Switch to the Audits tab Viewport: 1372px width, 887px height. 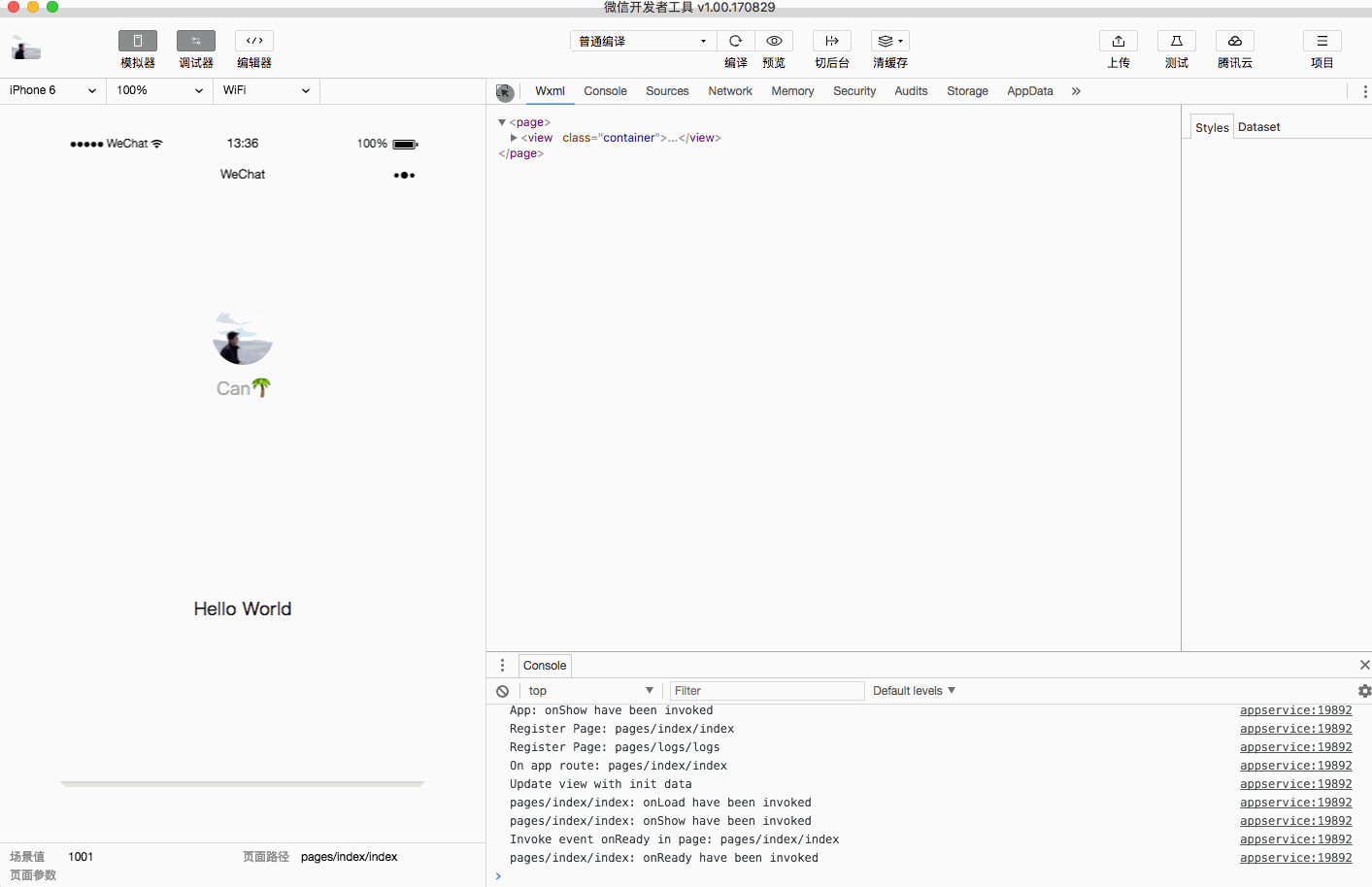click(x=911, y=91)
